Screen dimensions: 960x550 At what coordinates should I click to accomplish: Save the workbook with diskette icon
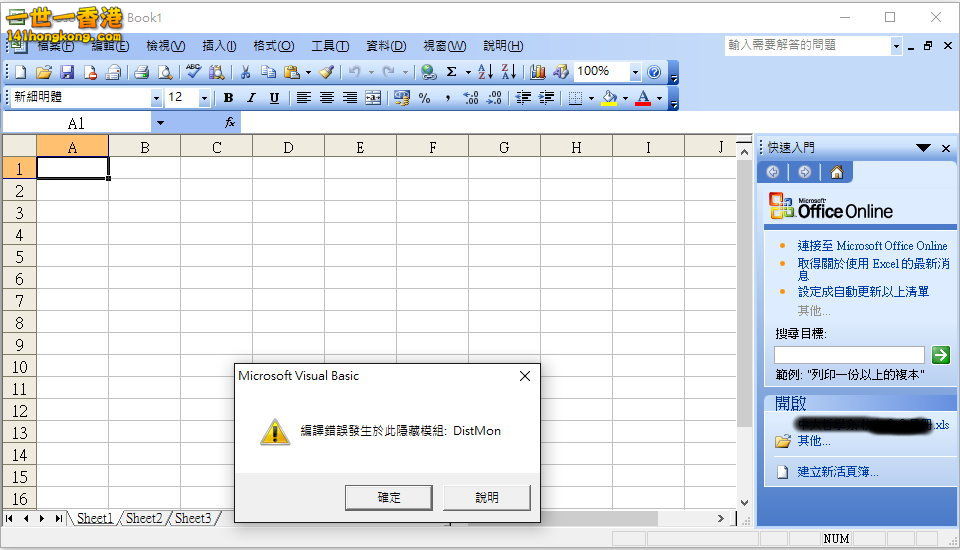(67, 72)
